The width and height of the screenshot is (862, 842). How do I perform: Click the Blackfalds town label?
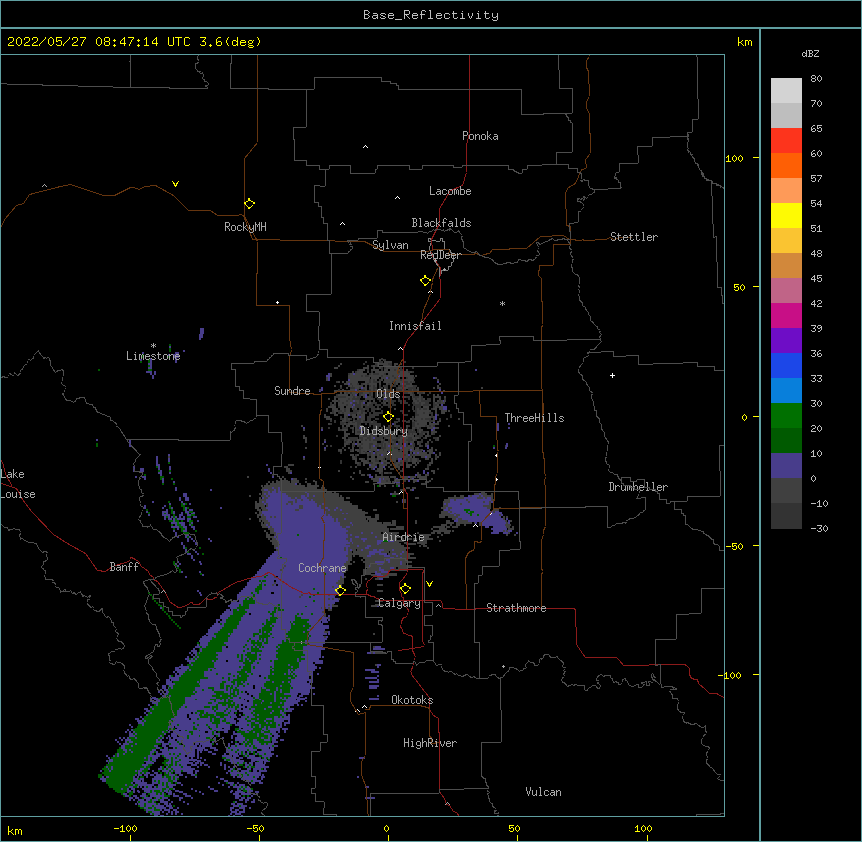click(441, 223)
